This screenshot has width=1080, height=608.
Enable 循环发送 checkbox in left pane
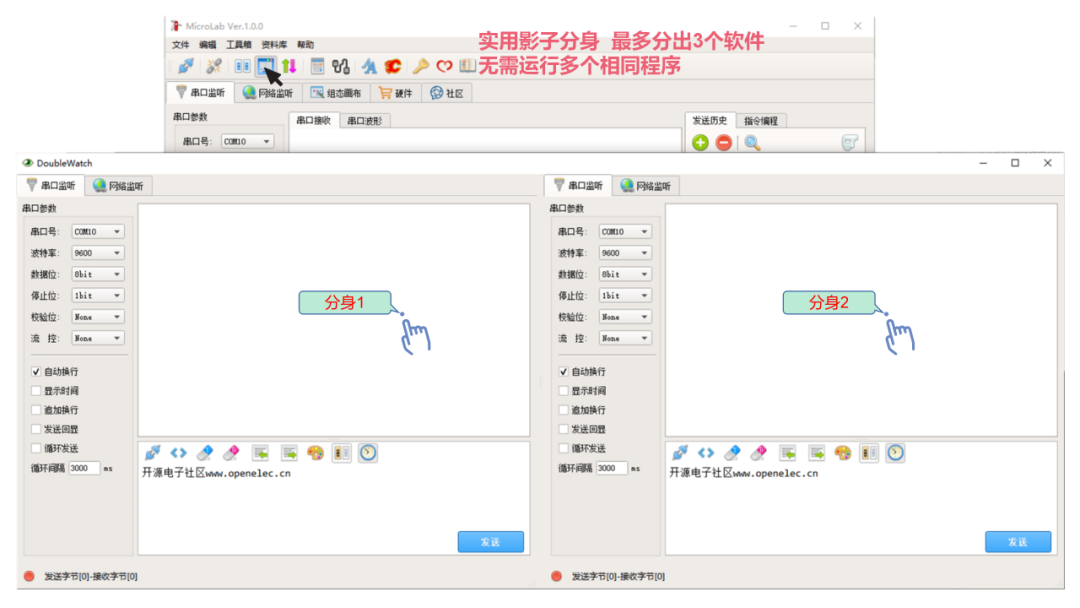click(36, 448)
